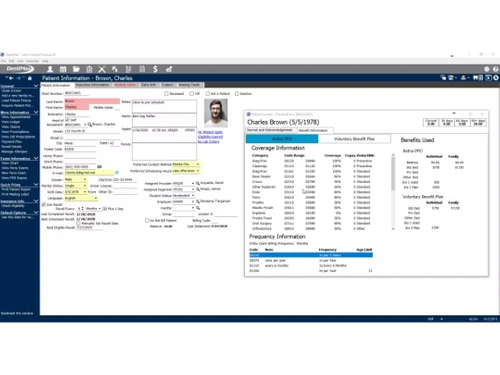Click the Rx prescriptions toolbar icon
Viewport: 500px width, 375px height.
pos(115,69)
